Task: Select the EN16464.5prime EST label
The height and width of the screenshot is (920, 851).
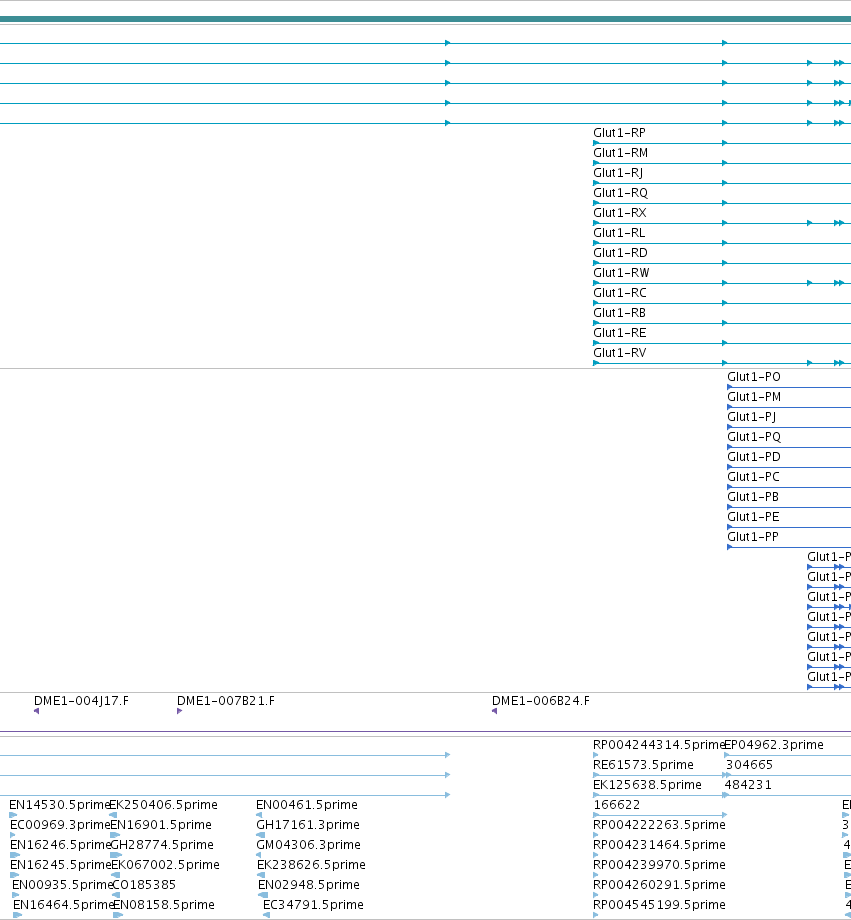Action: coord(63,905)
